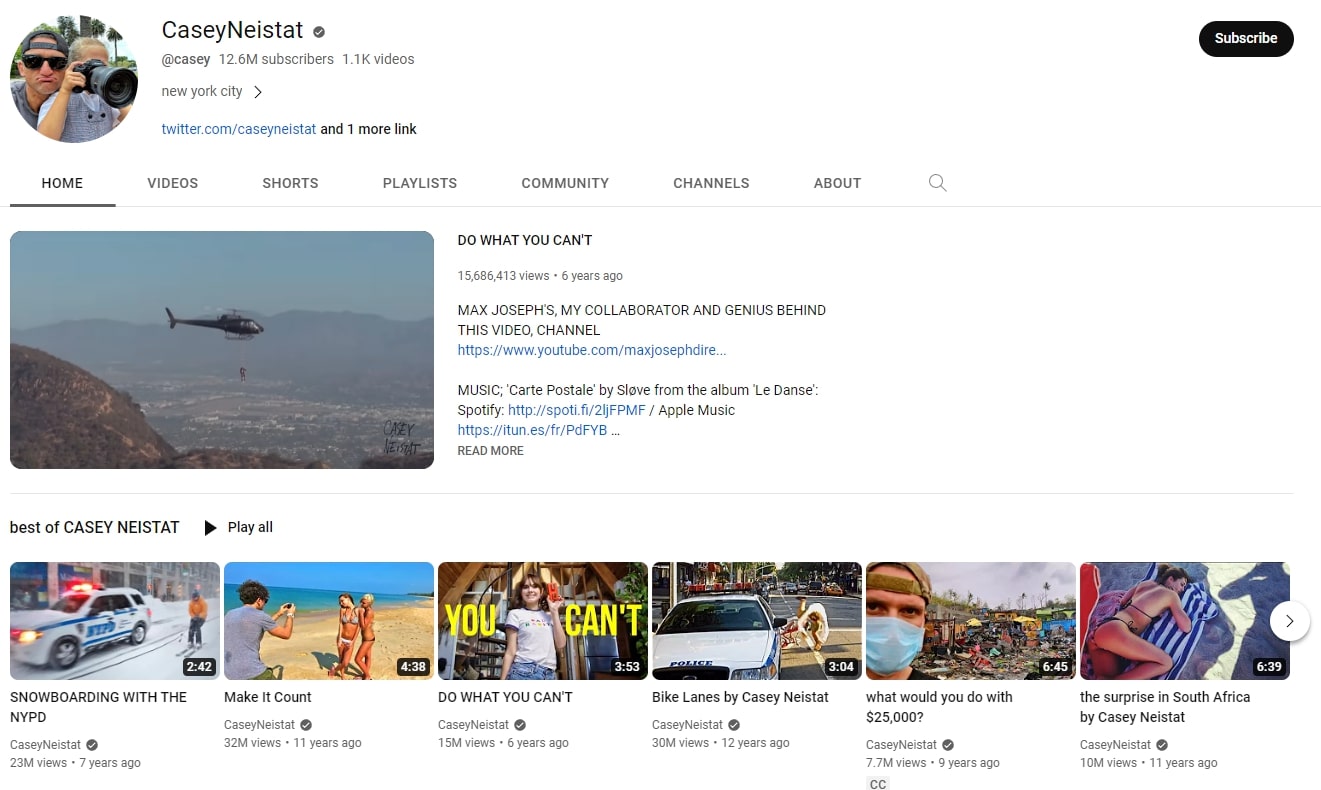Open the itun.es Apple Music link

click(x=532, y=430)
